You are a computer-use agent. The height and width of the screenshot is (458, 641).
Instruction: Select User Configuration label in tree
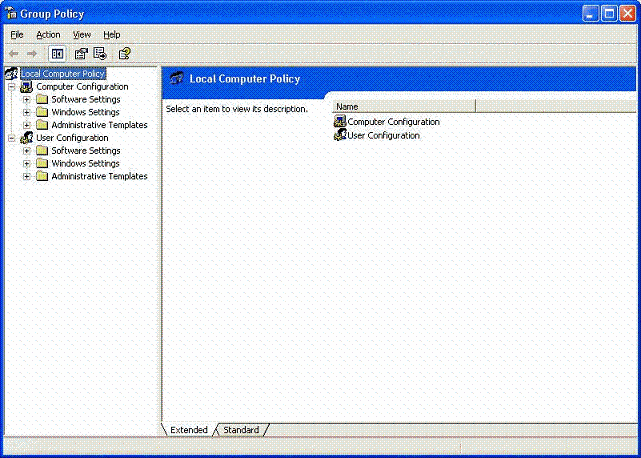[x=72, y=138]
